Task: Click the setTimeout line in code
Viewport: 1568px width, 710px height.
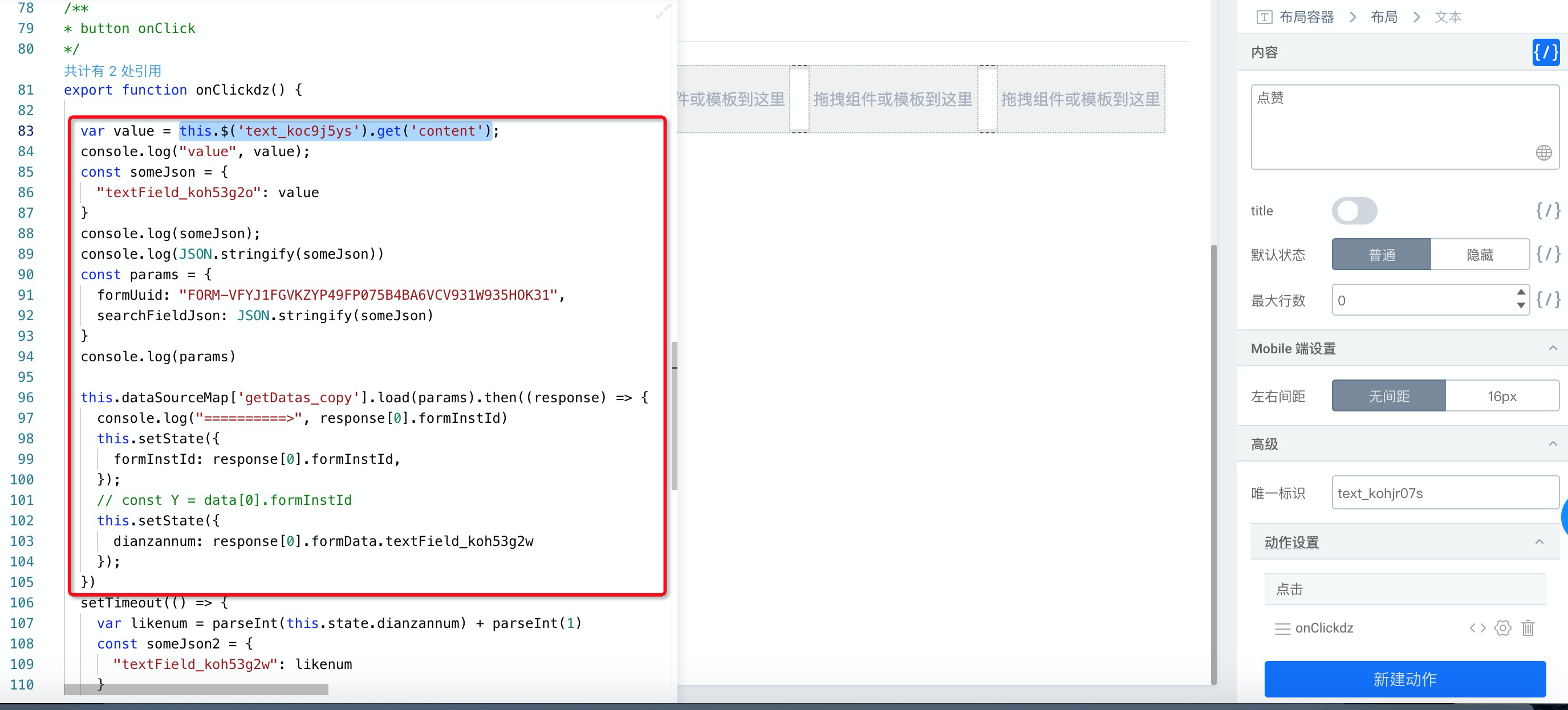Action: pyautogui.click(x=155, y=603)
